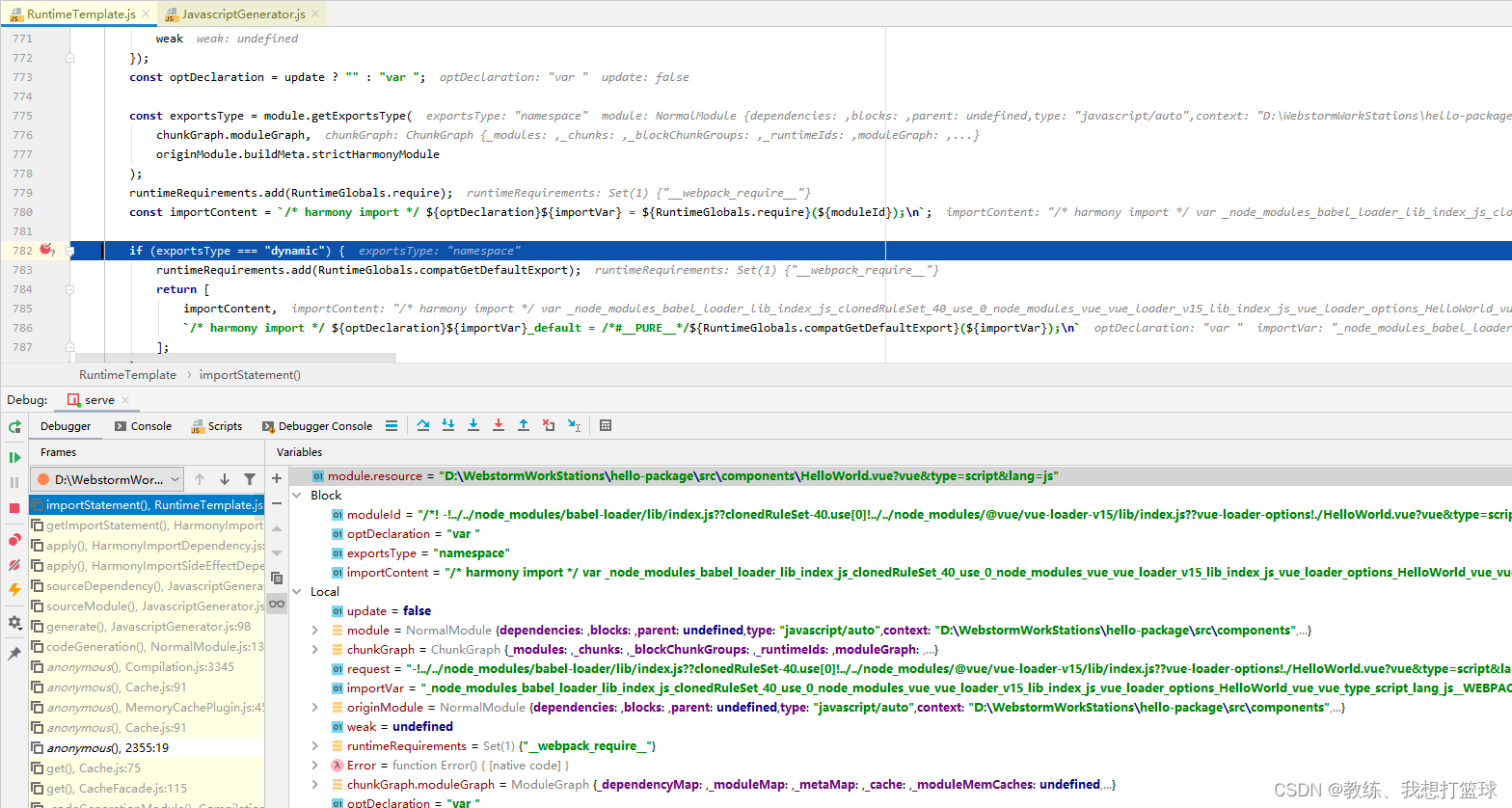The height and width of the screenshot is (808, 1512).
Task: Pin the debug tab
Action: (14, 654)
